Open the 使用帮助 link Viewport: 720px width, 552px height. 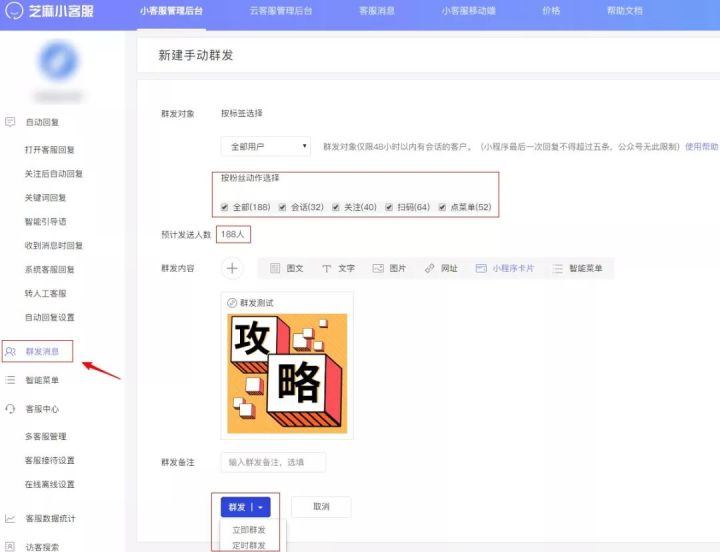click(x=702, y=146)
